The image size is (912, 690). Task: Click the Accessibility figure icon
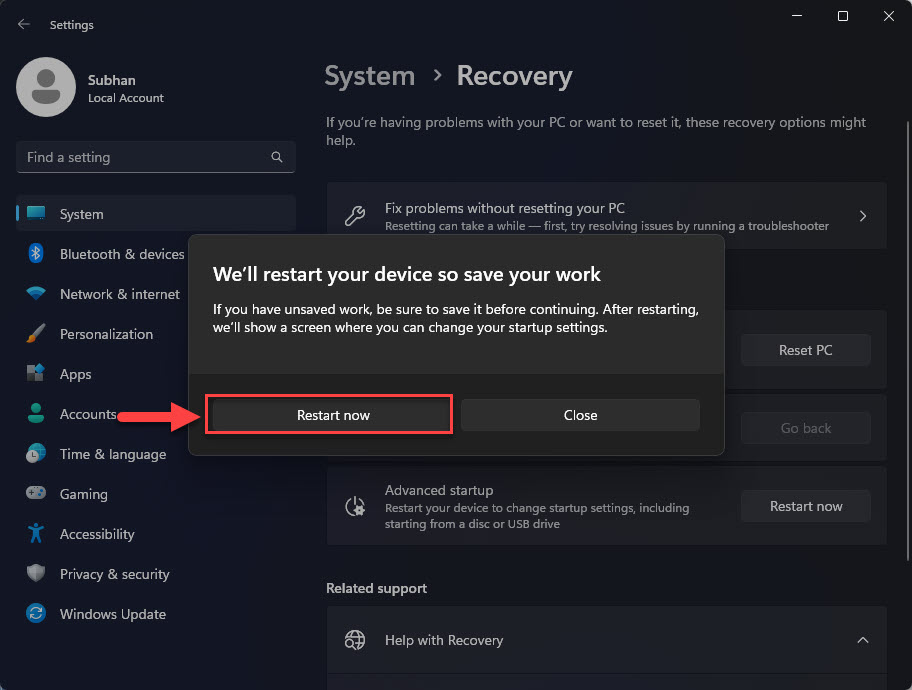click(36, 534)
